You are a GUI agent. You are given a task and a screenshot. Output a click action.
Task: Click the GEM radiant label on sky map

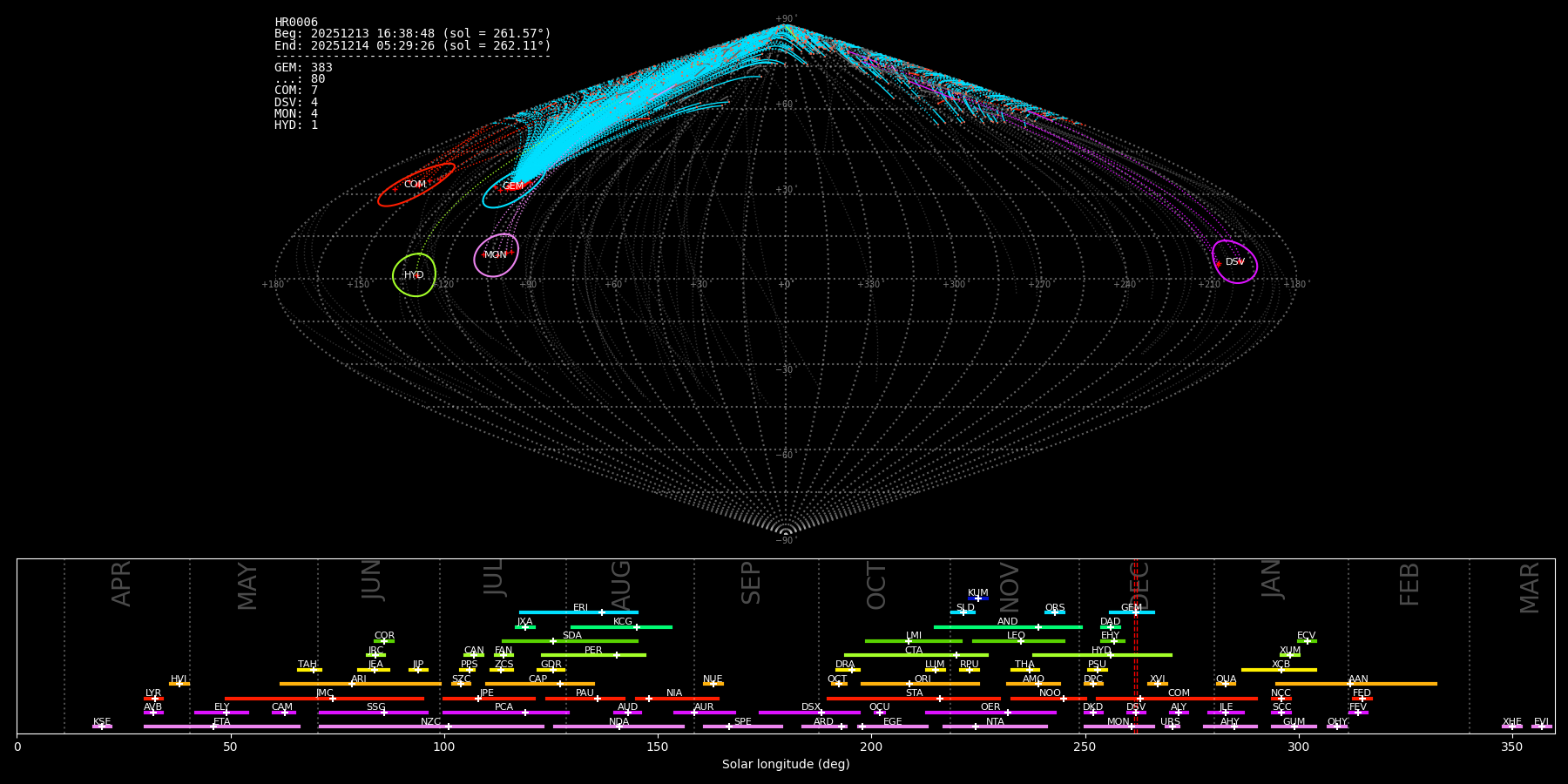click(x=513, y=186)
